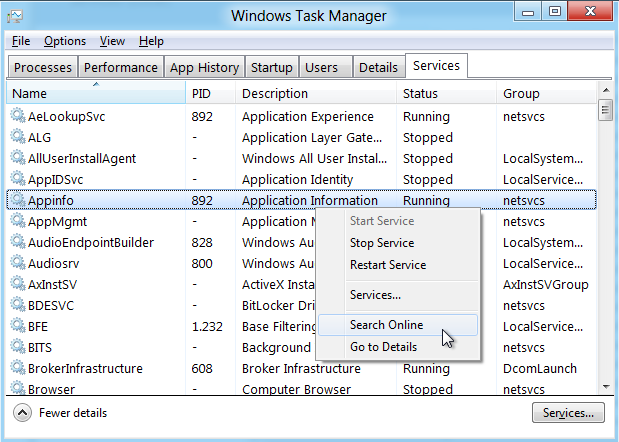Click the Application Experience description
The height and width of the screenshot is (442, 619).
pos(308,116)
